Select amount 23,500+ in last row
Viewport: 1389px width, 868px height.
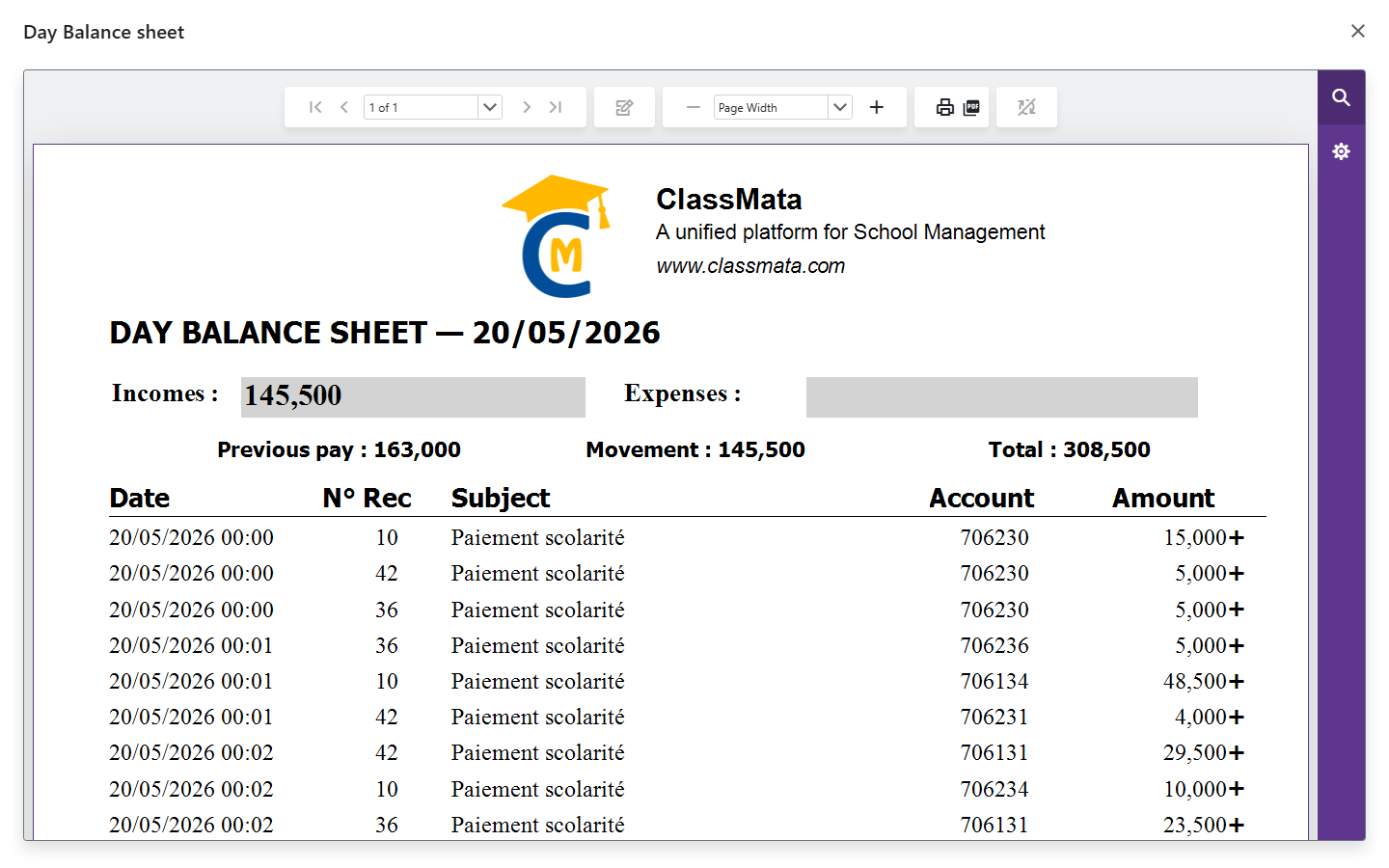tap(1204, 825)
